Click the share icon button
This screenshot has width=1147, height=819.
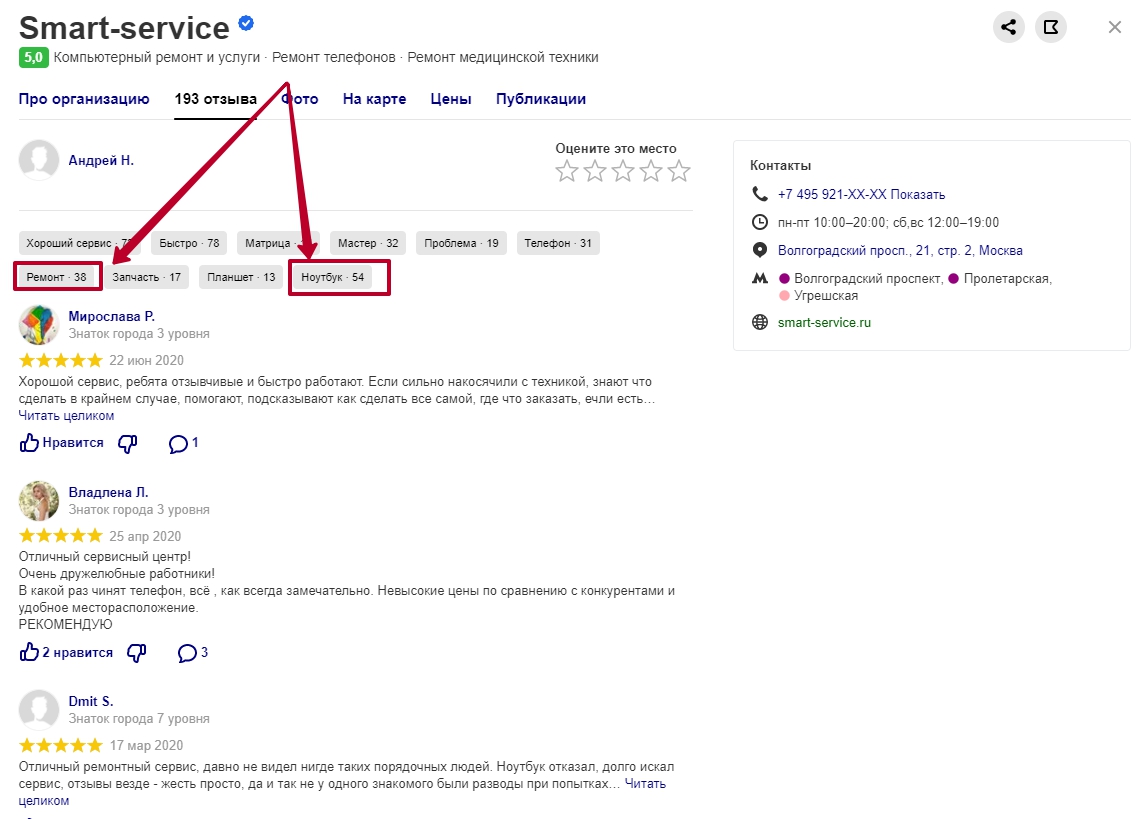point(1009,27)
